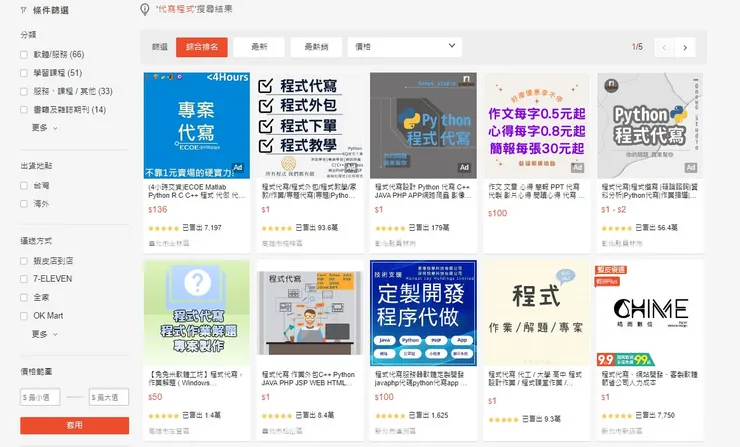This screenshot has width=740, height=447.
Task: Open the CHIME logo product image
Action: 650,313
